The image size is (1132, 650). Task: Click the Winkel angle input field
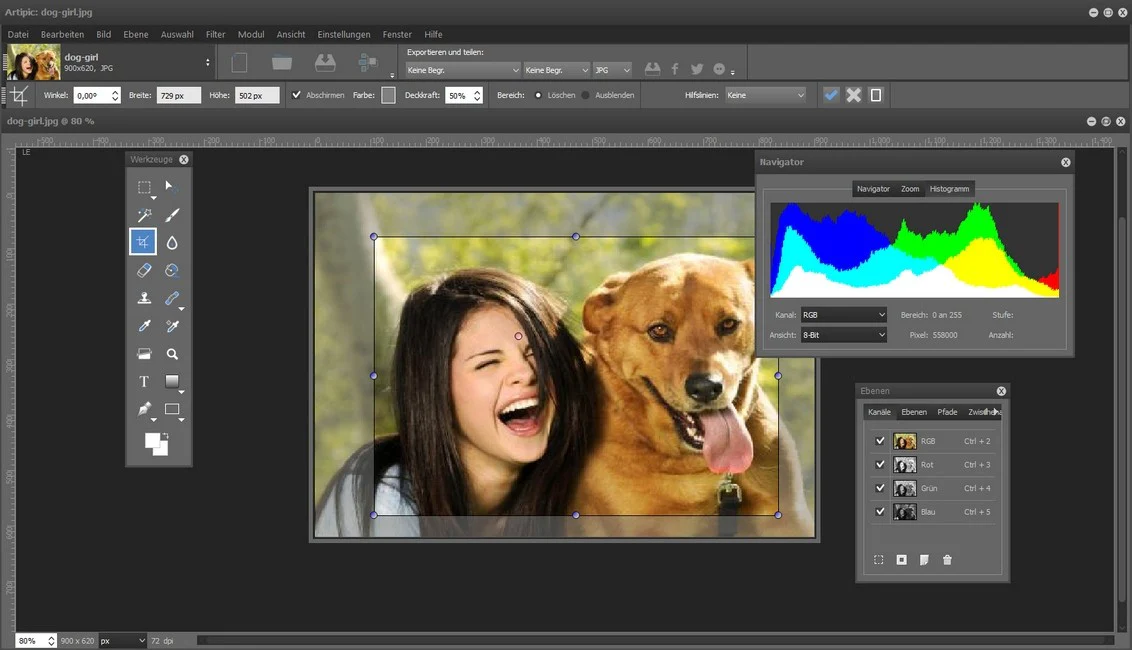[x=97, y=95]
